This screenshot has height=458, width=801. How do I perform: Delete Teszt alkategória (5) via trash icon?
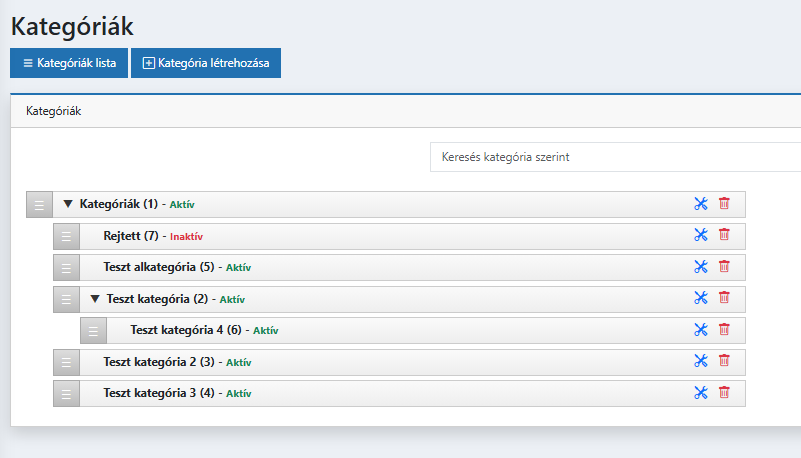[724, 267]
